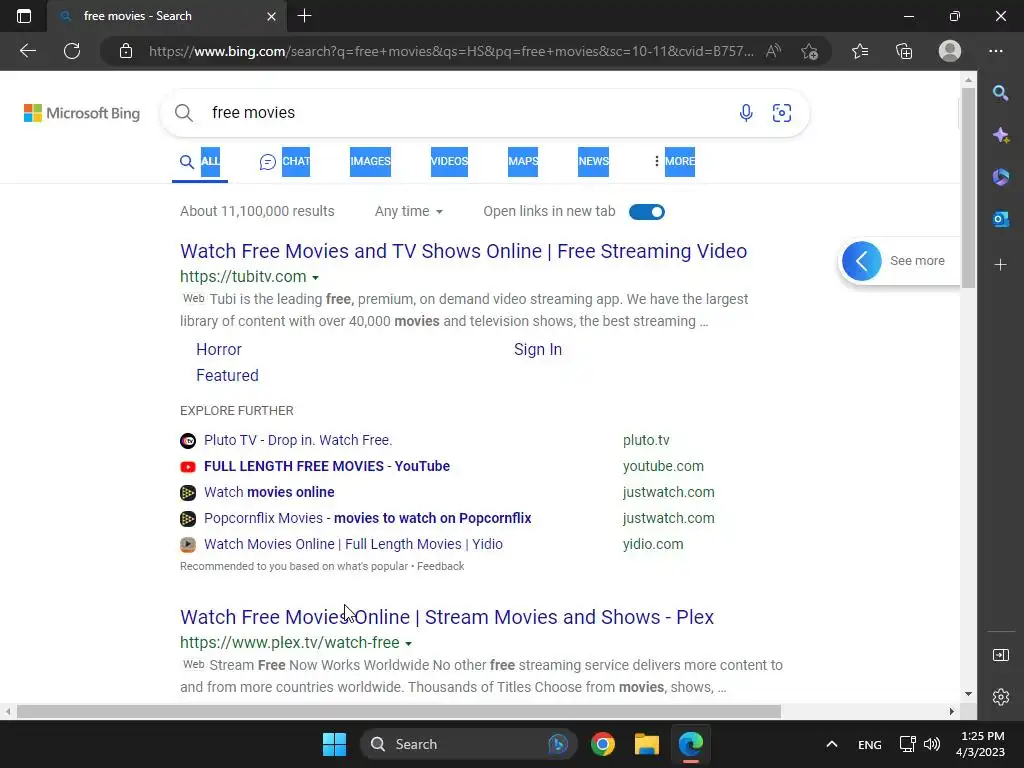
Task: Click the vertical scrollbar down arrow
Action: point(968,694)
